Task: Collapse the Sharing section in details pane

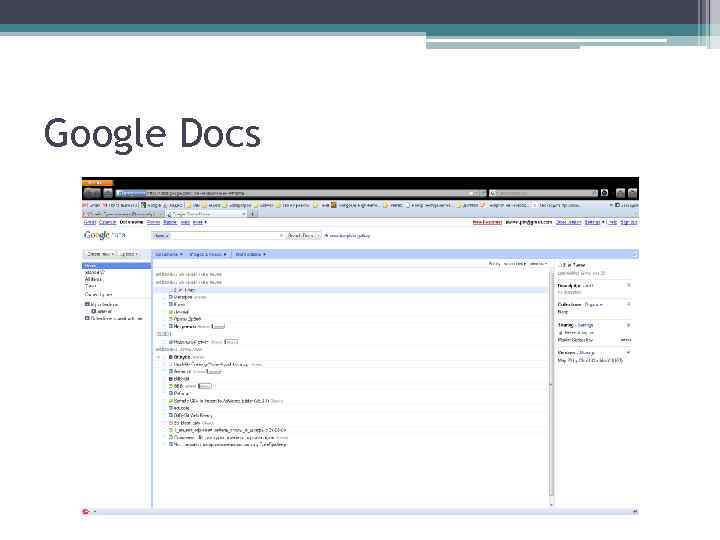Action: coord(629,325)
